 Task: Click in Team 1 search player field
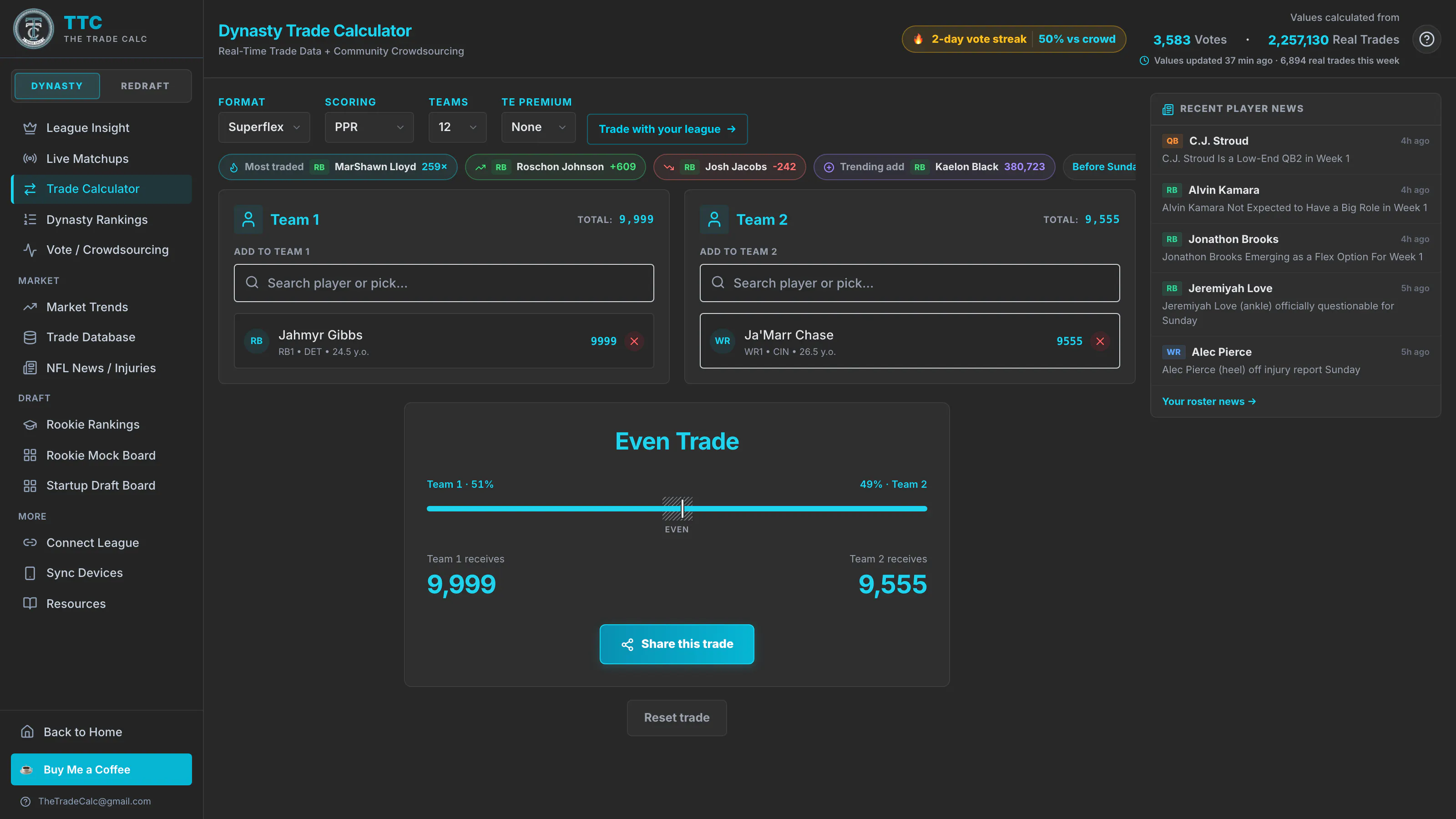(x=444, y=283)
